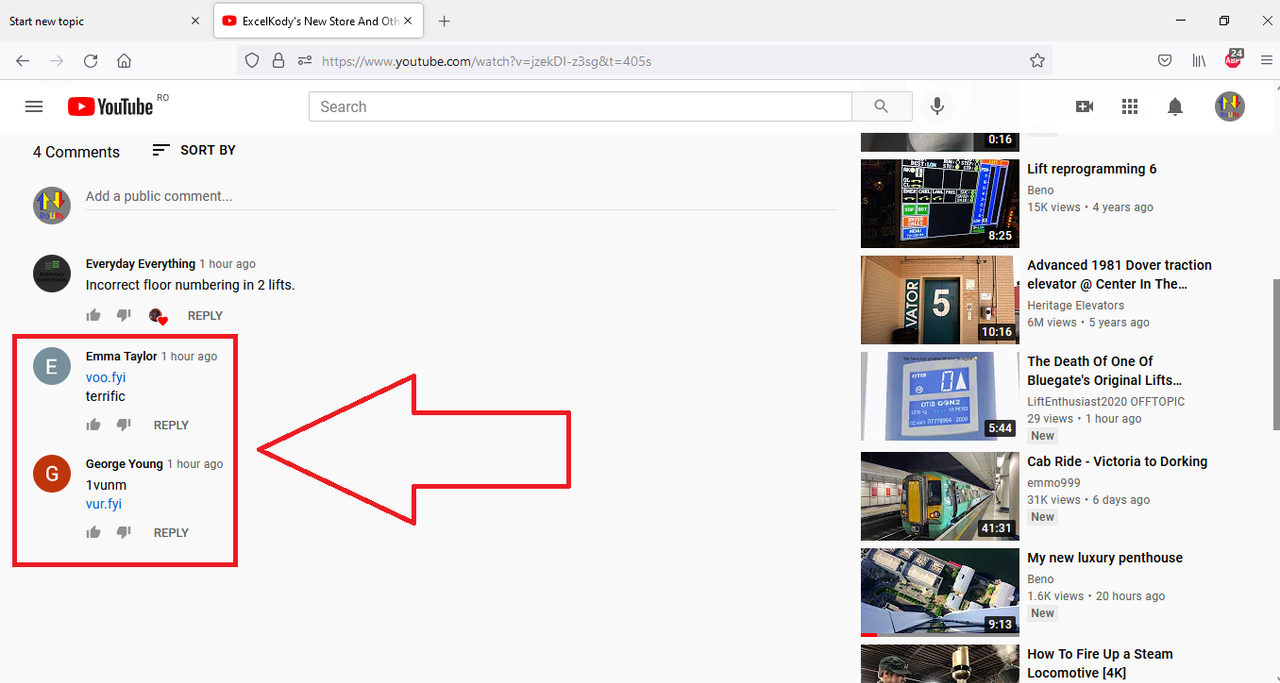Screen dimensions: 1280x683
Task: Open a new browser tab
Action: click(444, 21)
